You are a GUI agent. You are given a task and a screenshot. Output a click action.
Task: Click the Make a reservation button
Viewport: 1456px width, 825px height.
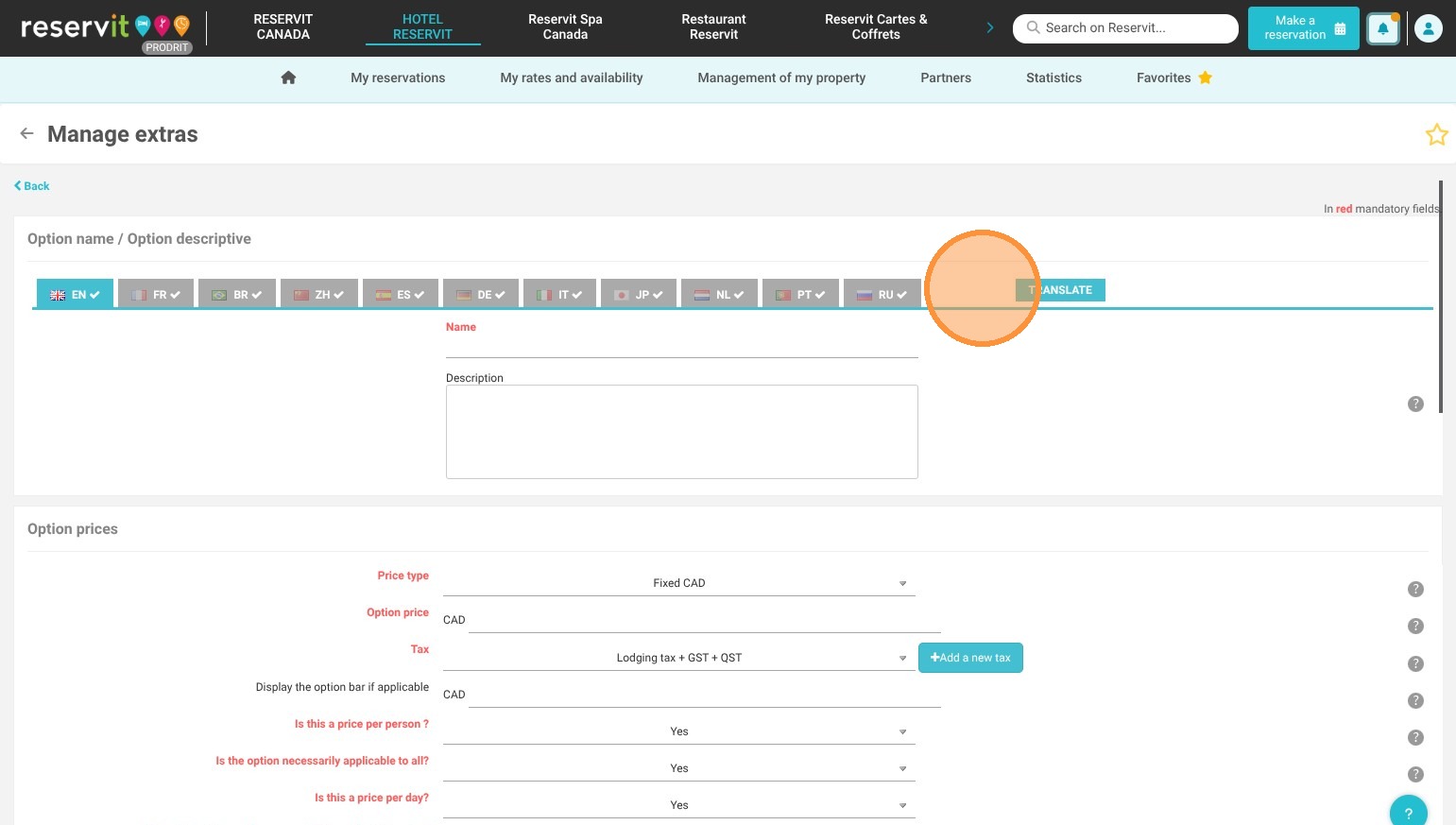pyautogui.click(x=1303, y=28)
